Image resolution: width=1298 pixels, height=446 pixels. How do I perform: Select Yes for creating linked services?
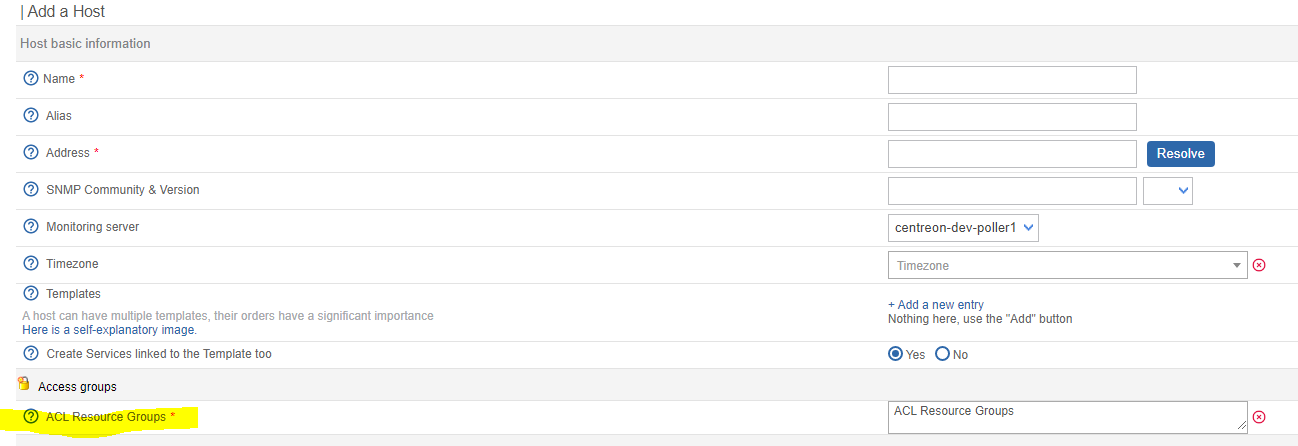(895, 354)
